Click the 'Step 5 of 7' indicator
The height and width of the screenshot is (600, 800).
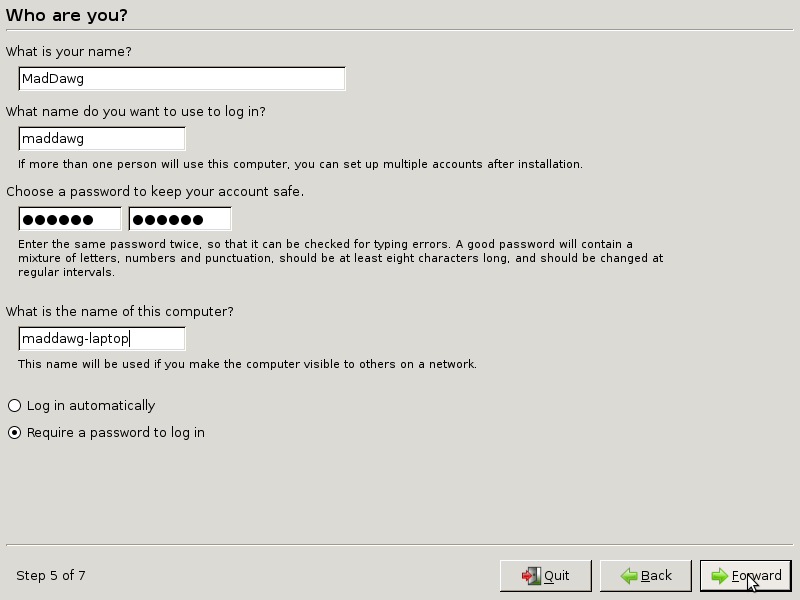coord(51,576)
